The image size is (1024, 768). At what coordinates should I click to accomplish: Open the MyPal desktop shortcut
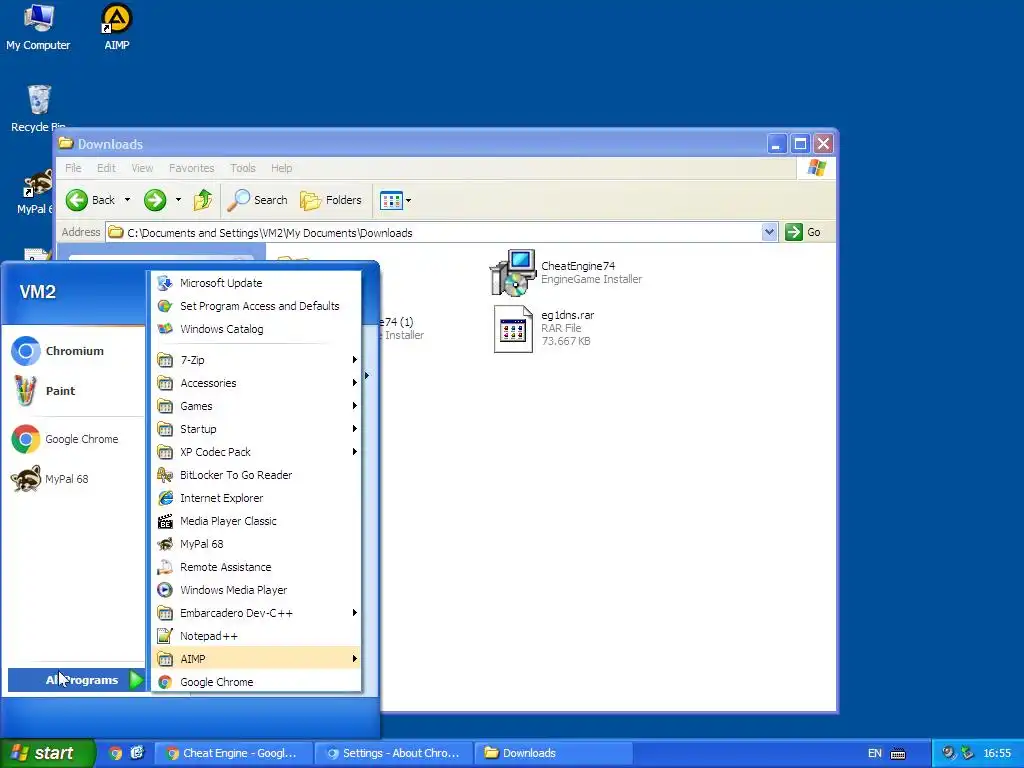coord(34,191)
